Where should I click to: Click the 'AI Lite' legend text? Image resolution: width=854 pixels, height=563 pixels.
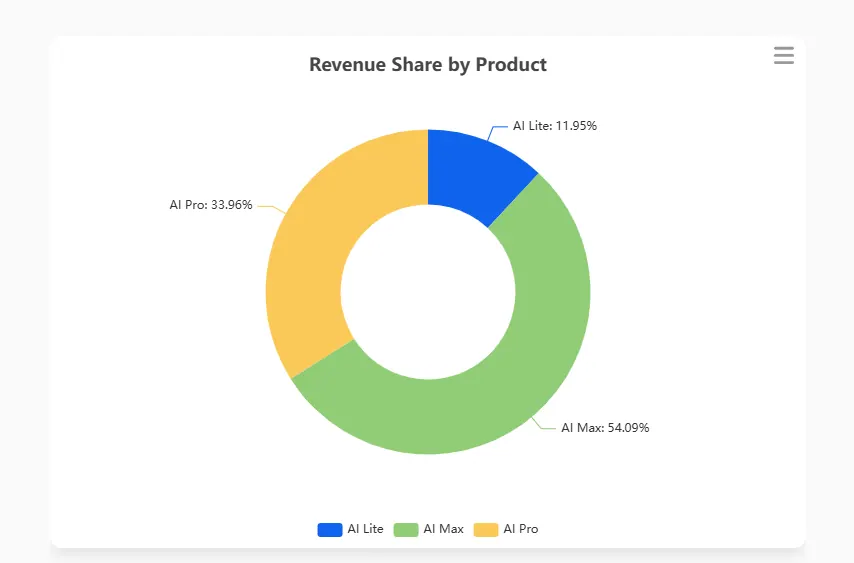point(365,529)
